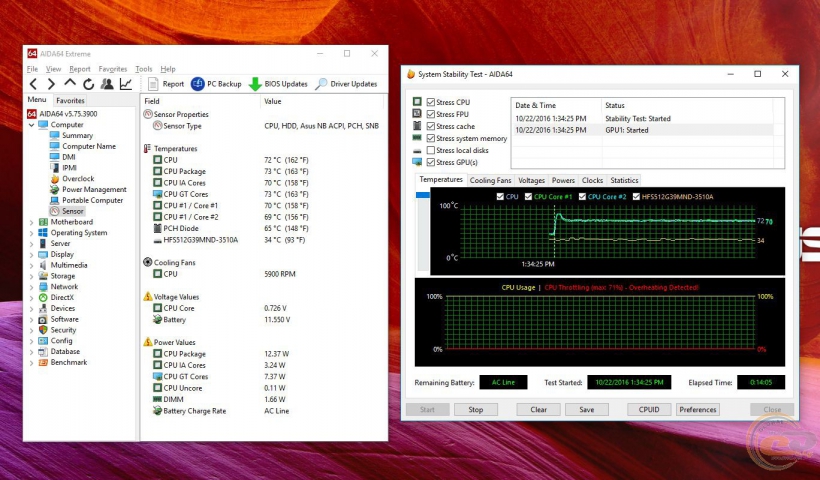Toggle CPU Core #1 graph legend checkbox

pyautogui.click(x=528, y=197)
